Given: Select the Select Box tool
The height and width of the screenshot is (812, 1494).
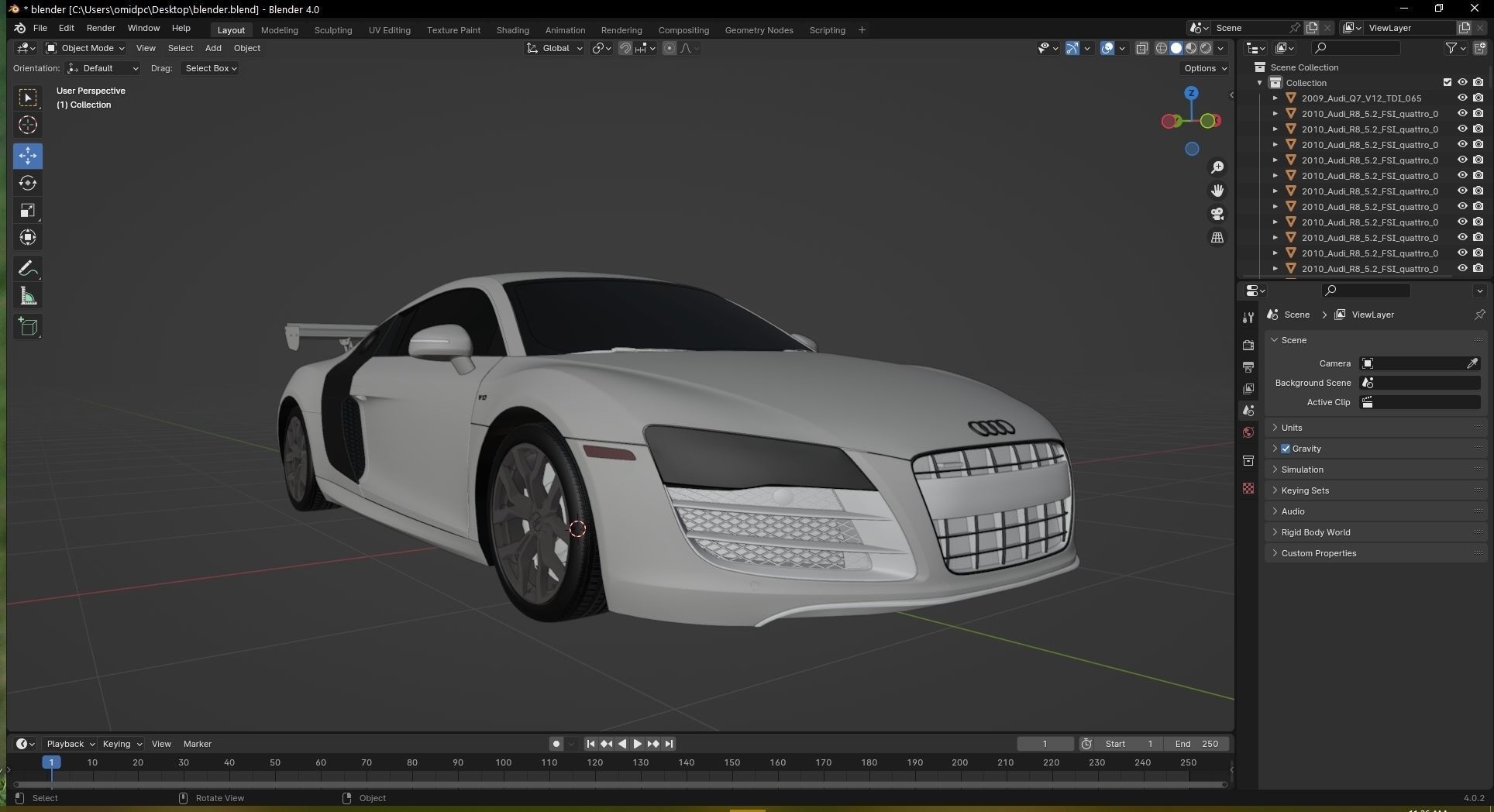Looking at the screenshot, I should click(28, 98).
